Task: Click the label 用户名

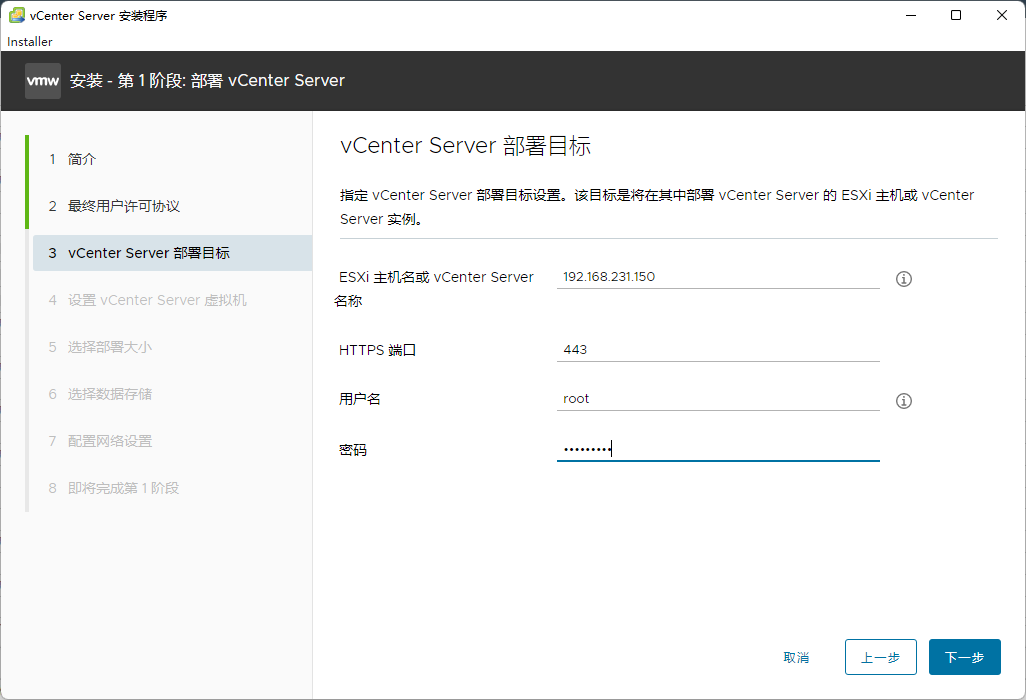Action: click(359, 399)
